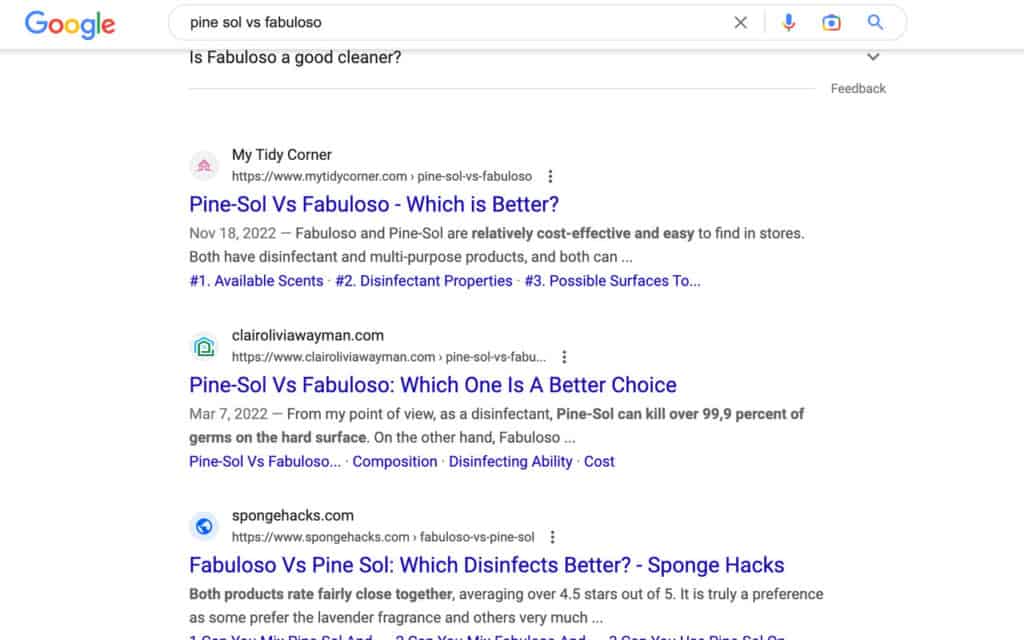
Task: Click into the search input field
Action: pos(450,23)
